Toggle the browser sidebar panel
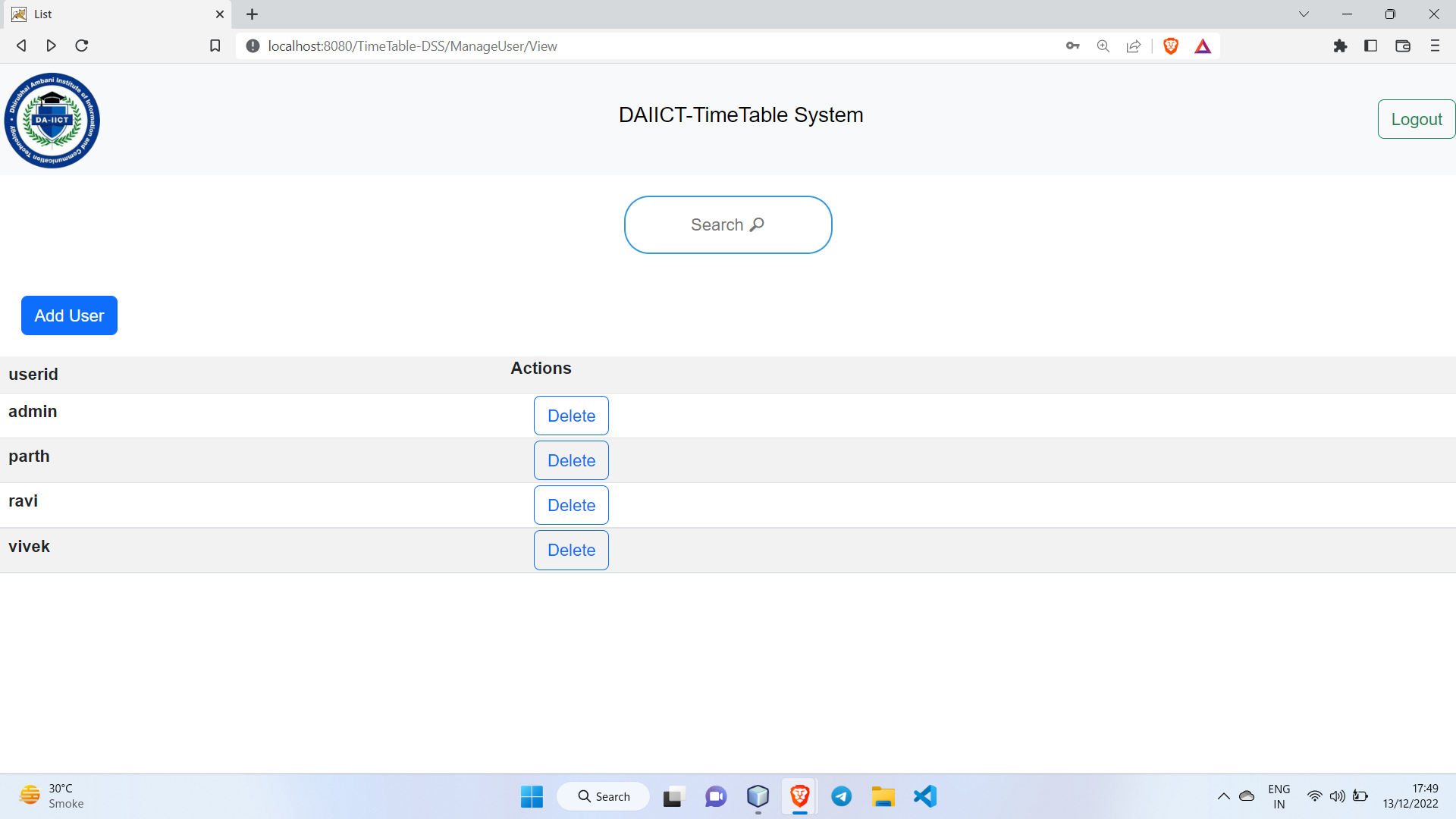This screenshot has height=819, width=1456. point(1370,46)
